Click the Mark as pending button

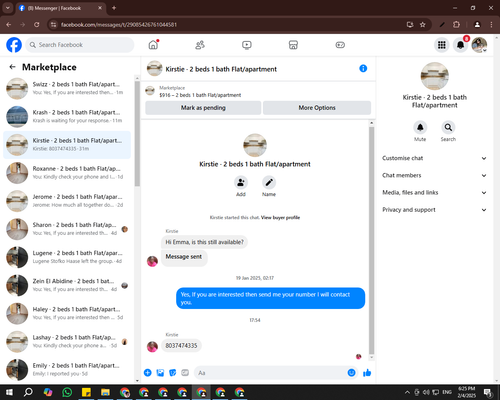coord(203,108)
